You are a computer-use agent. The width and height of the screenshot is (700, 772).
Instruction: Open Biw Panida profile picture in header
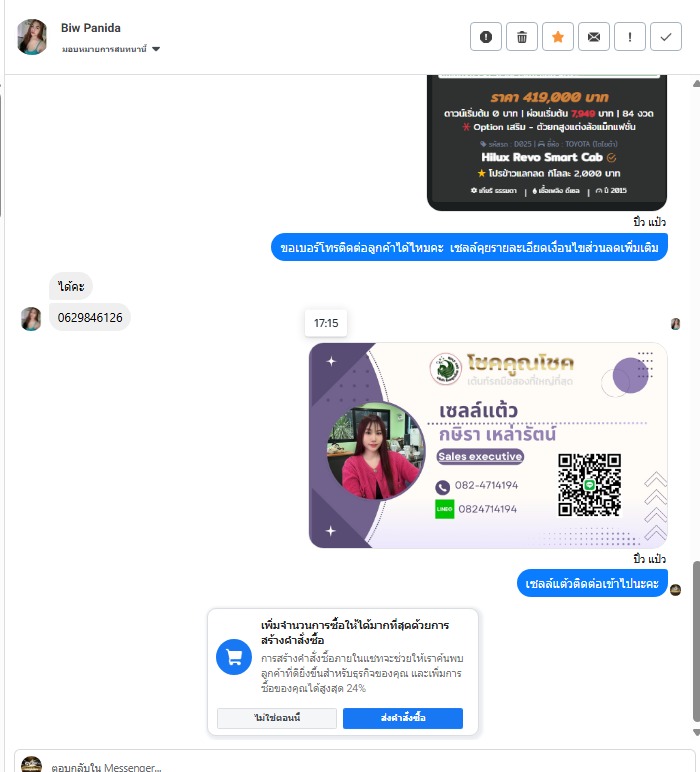point(32,37)
